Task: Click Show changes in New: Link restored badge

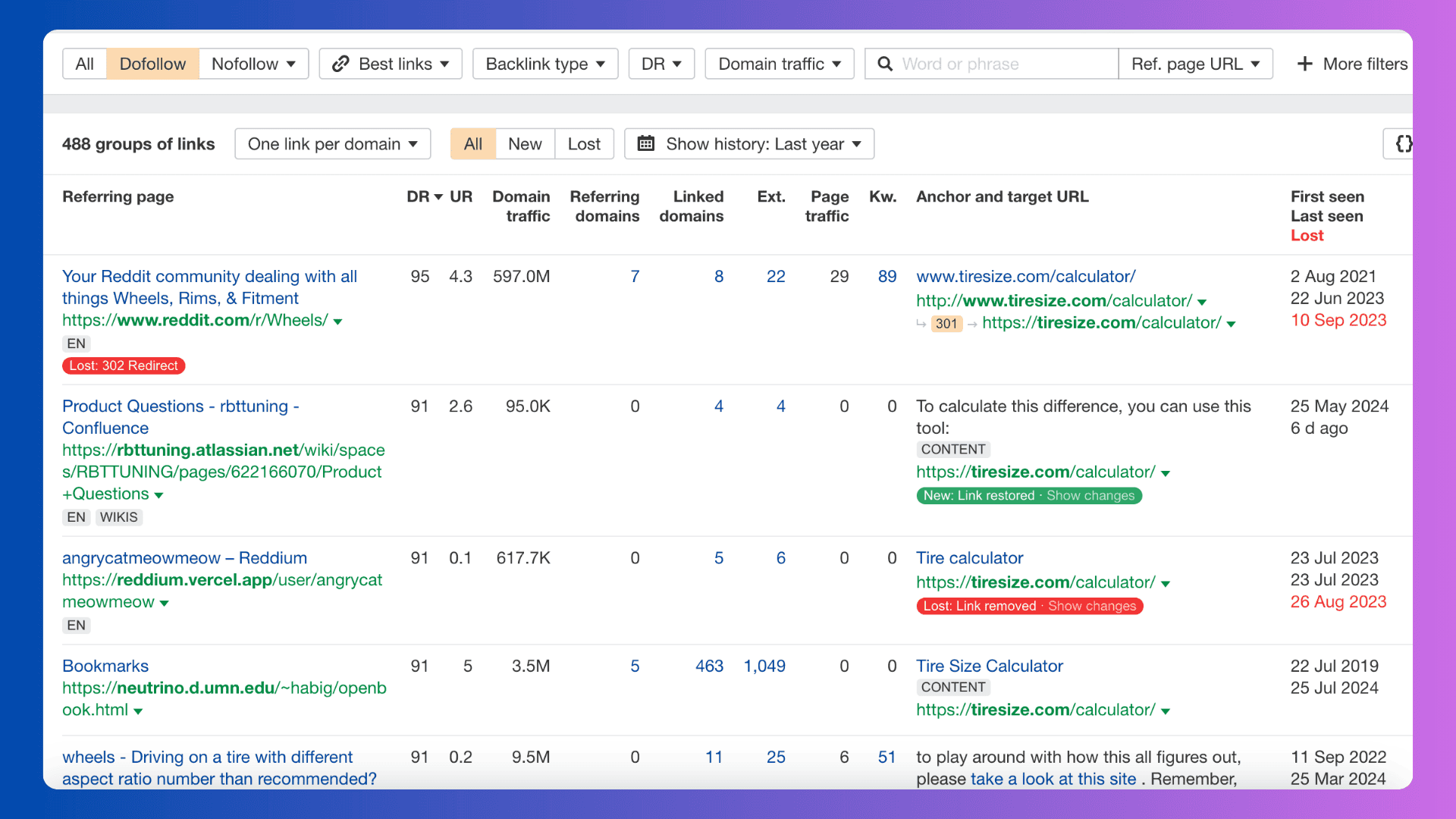Action: [x=1090, y=495]
